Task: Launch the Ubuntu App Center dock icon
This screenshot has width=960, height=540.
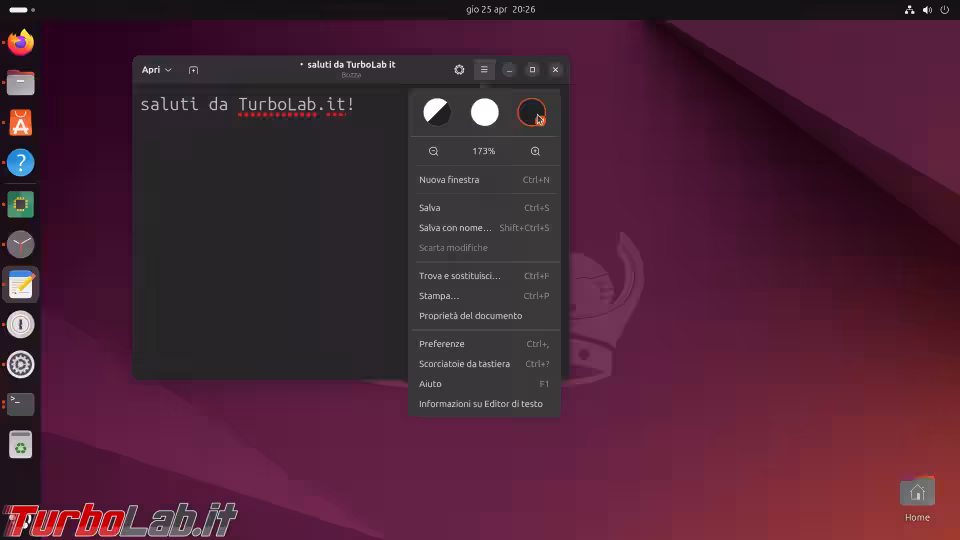Action: [20, 123]
